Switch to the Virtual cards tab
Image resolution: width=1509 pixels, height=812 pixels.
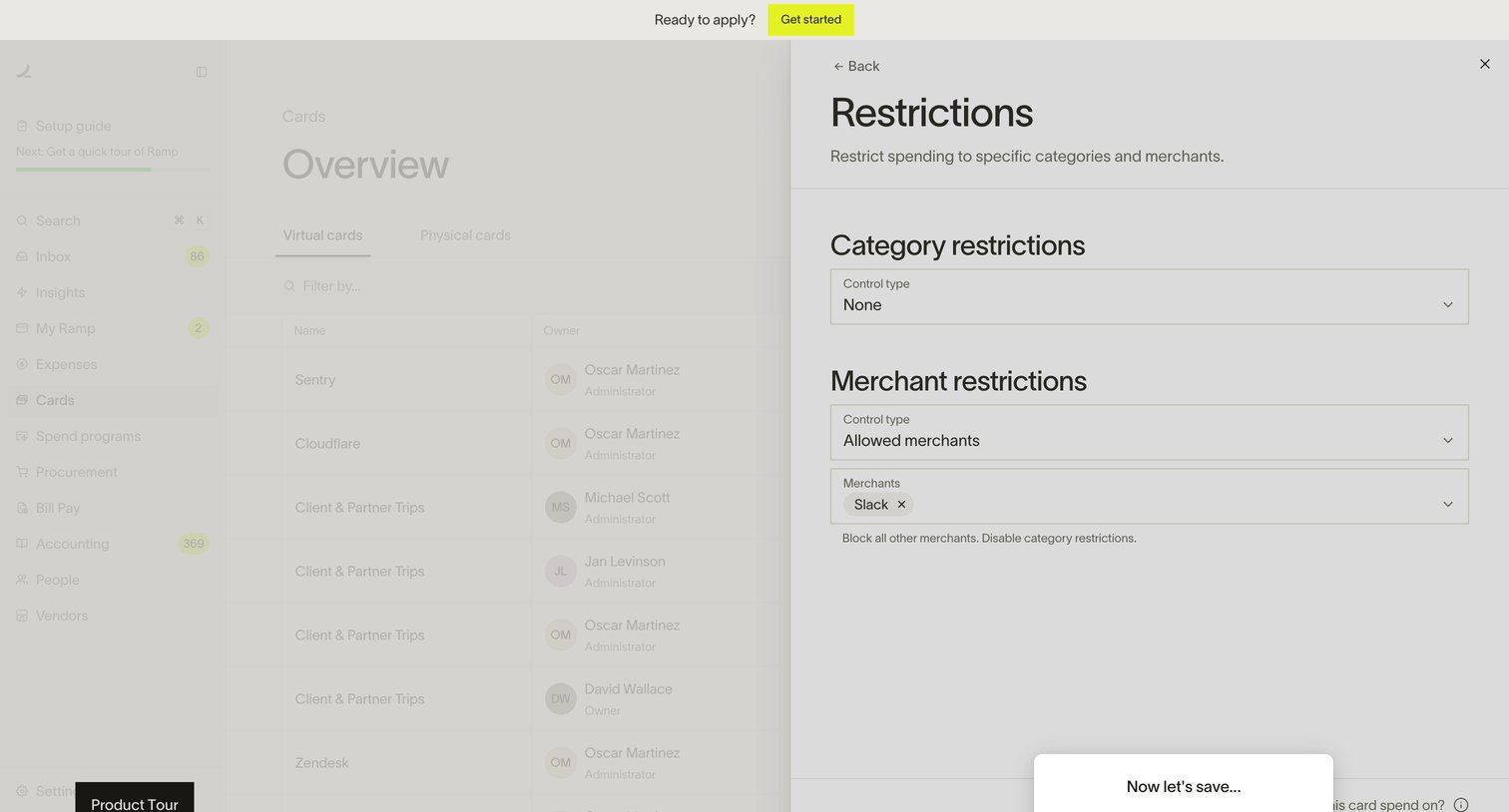pos(322,235)
